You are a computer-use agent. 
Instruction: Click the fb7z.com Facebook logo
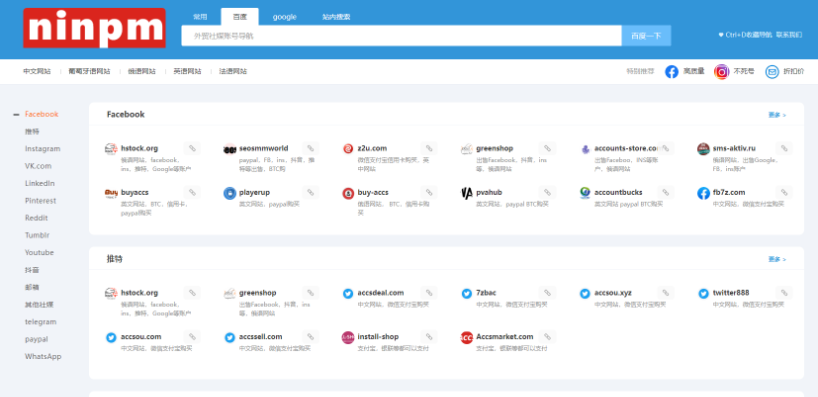(x=703, y=194)
